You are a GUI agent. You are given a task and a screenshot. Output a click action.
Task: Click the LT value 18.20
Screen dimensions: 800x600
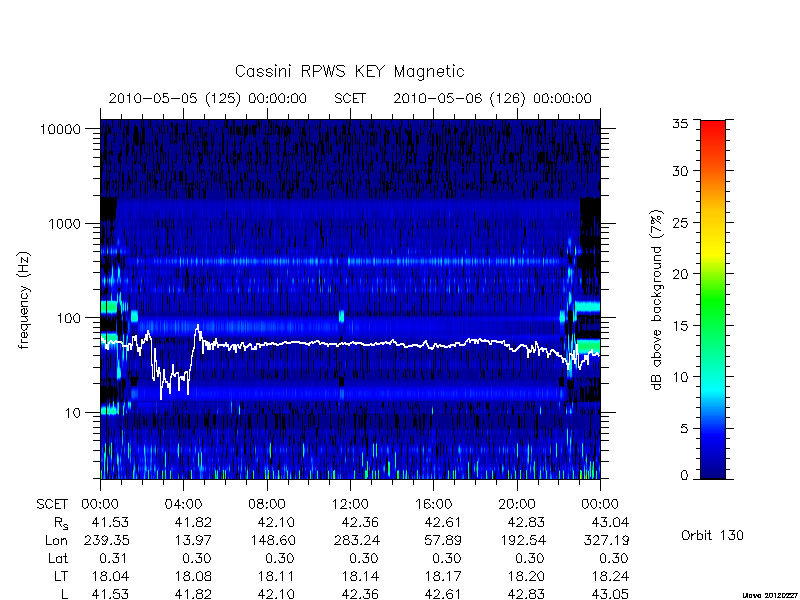point(526,577)
